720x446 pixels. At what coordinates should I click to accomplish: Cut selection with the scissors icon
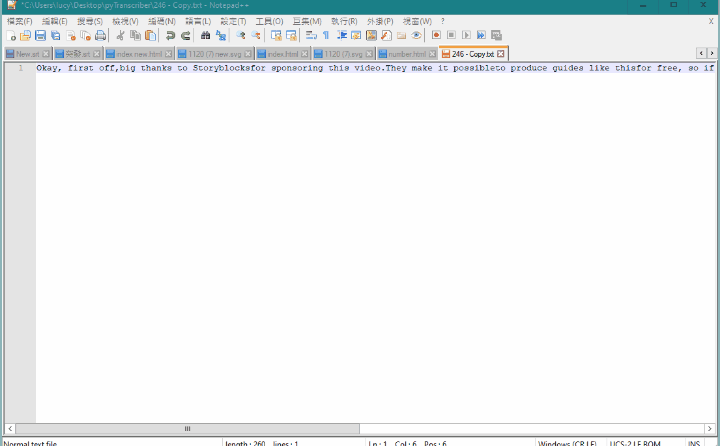[120, 35]
